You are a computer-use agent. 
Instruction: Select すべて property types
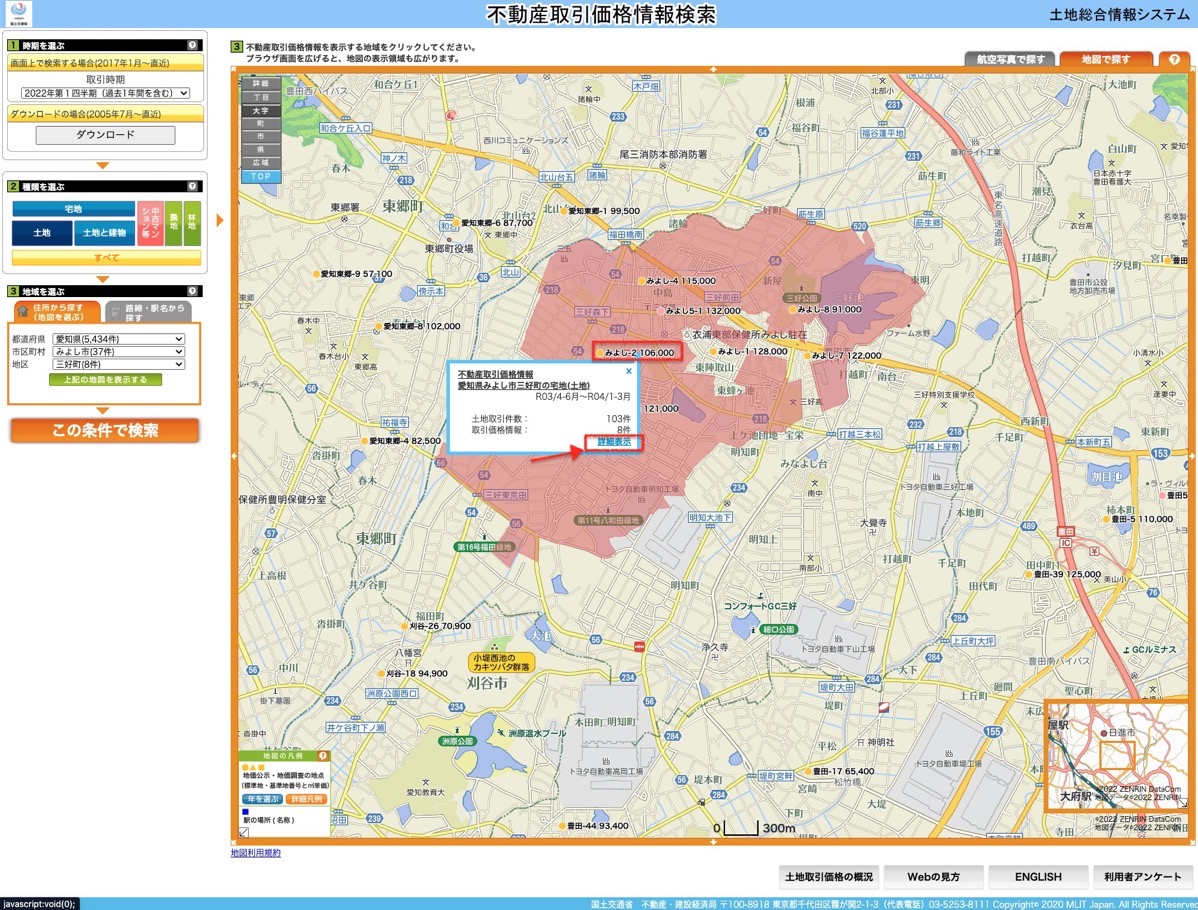[x=107, y=257]
